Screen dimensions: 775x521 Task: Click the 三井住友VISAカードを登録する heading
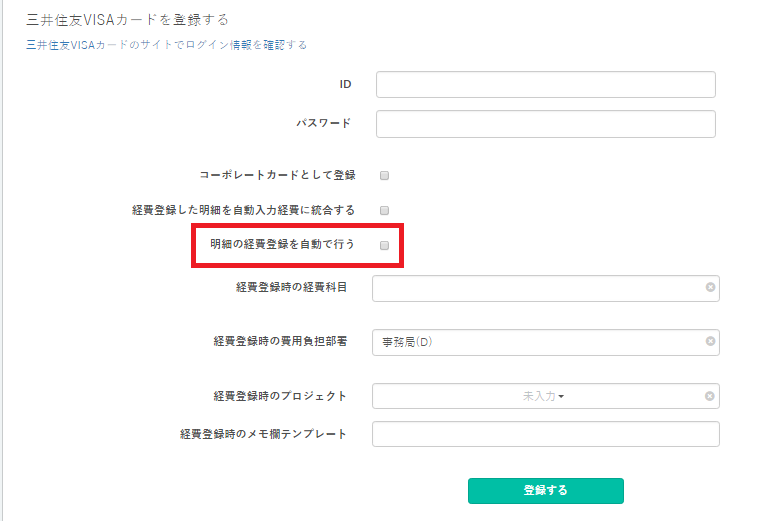click(x=128, y=20)
